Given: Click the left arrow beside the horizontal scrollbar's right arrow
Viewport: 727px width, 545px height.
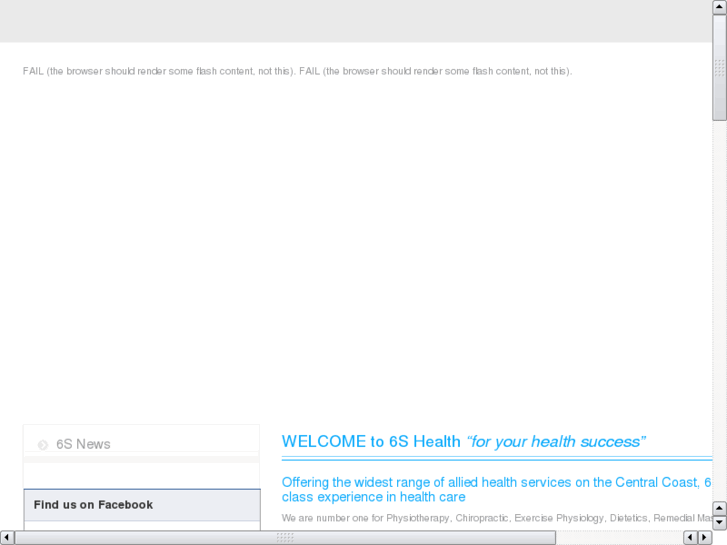Looking at the screenshot, I should coord(690,538).
